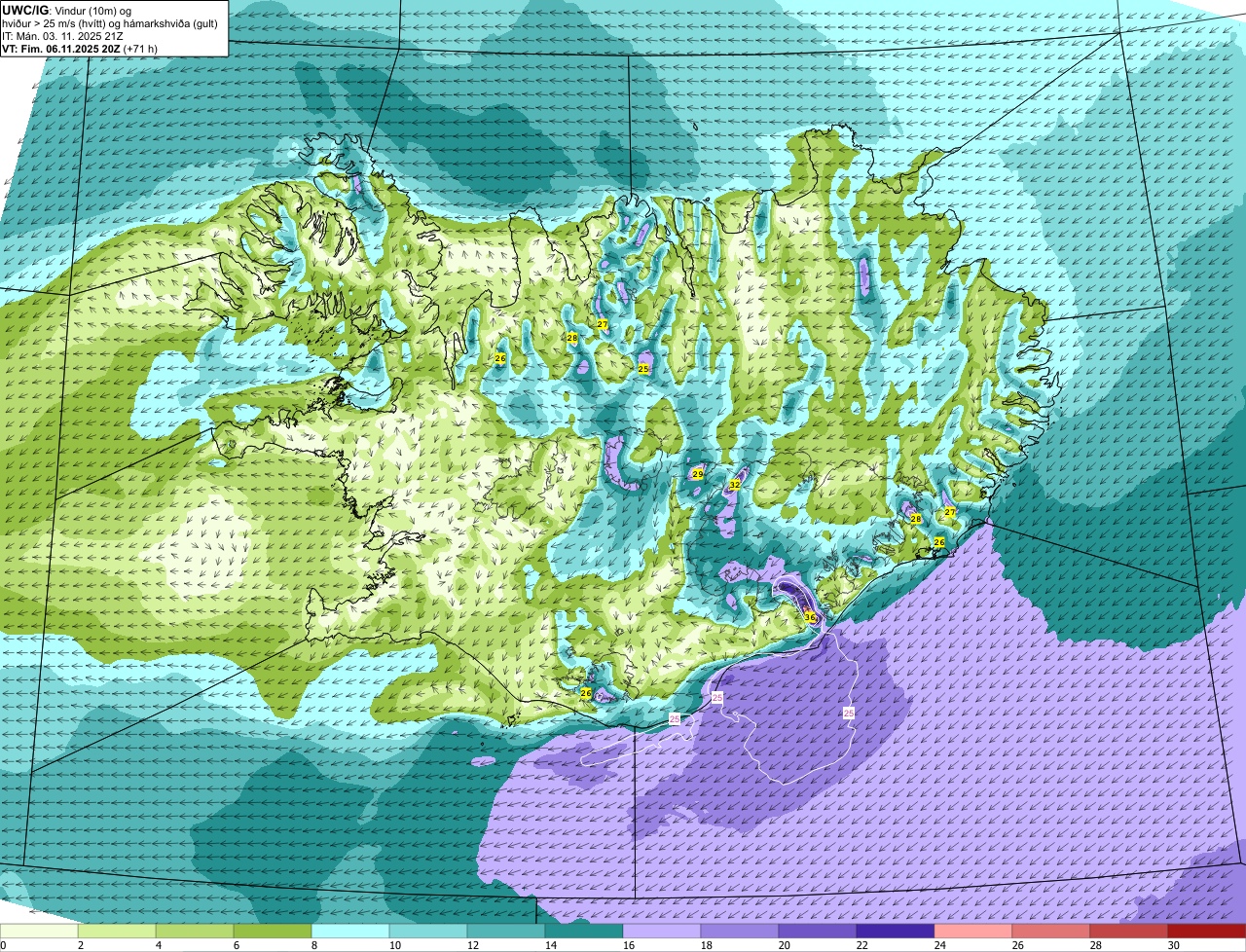The height and width of the screenshot is (952, 1246).
Task: Select the 20–22 m/s purple legend swatch
Action: [x=818, y=932]
